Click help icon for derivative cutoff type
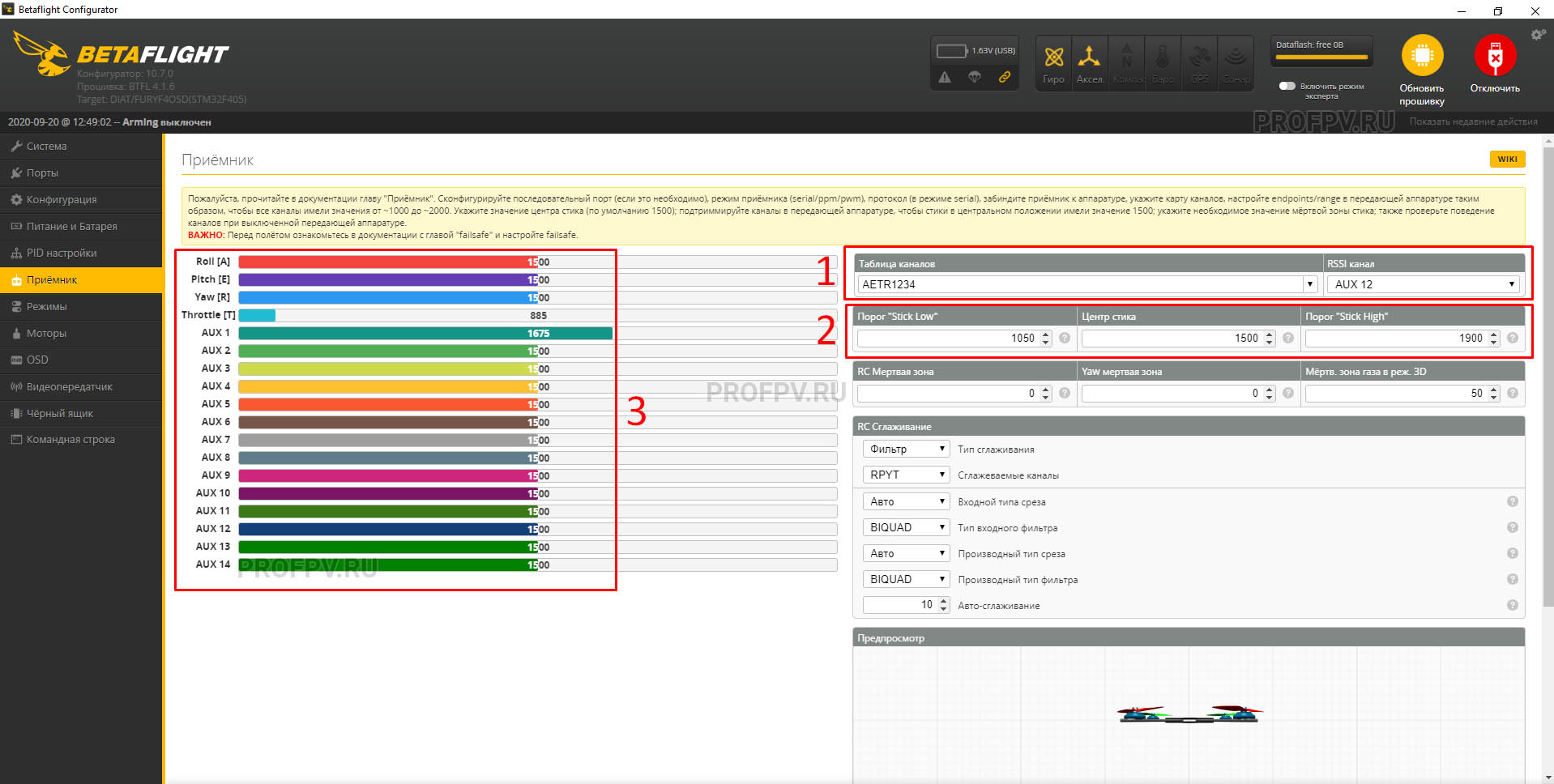The height and width of the screenshot is (784, 1554). 1513,553
